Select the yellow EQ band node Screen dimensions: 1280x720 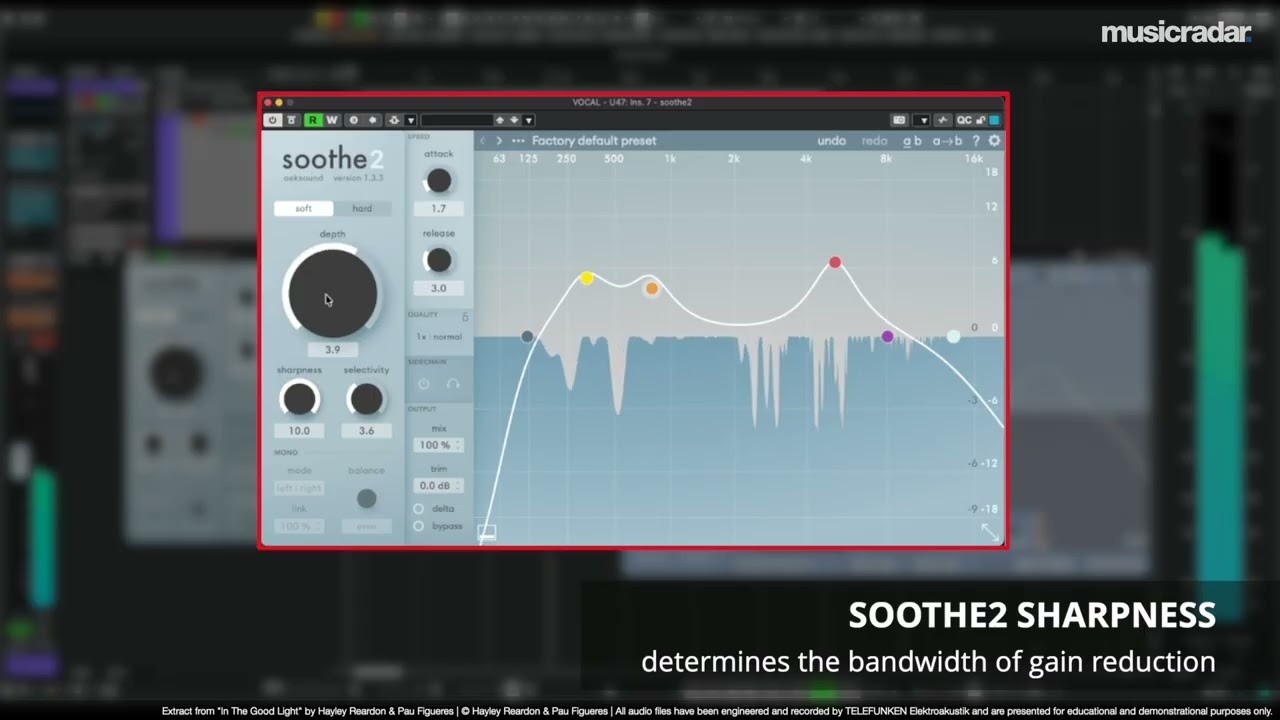click(587, 278)
